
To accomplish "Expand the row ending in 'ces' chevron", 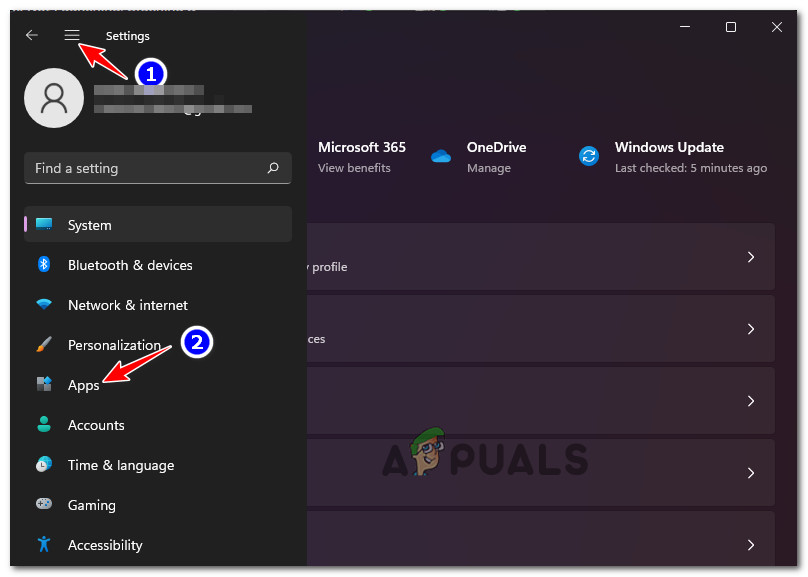I will [751, 329].
